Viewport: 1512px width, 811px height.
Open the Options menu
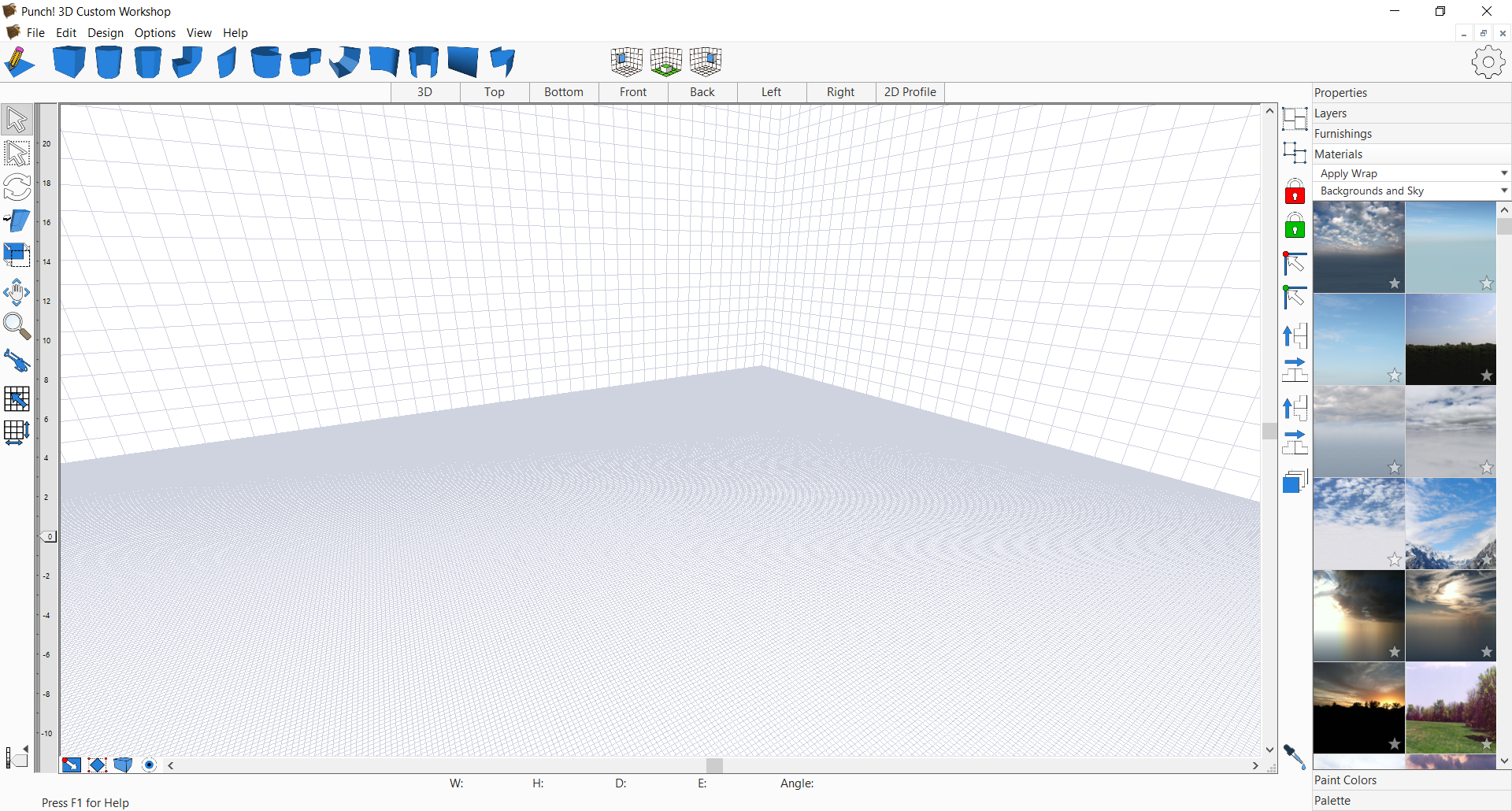(155, 33)
